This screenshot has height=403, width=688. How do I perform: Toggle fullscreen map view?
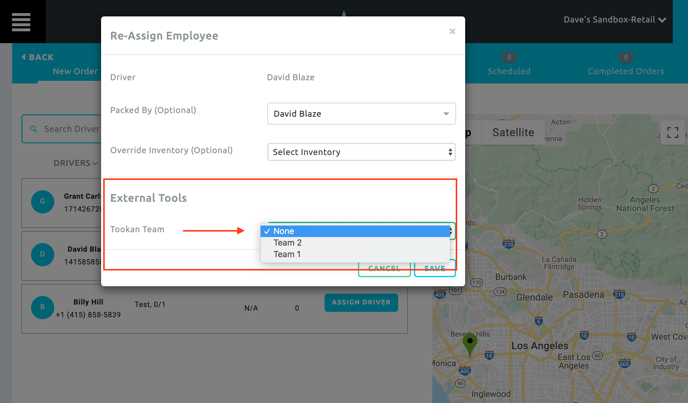pos(672,132)
